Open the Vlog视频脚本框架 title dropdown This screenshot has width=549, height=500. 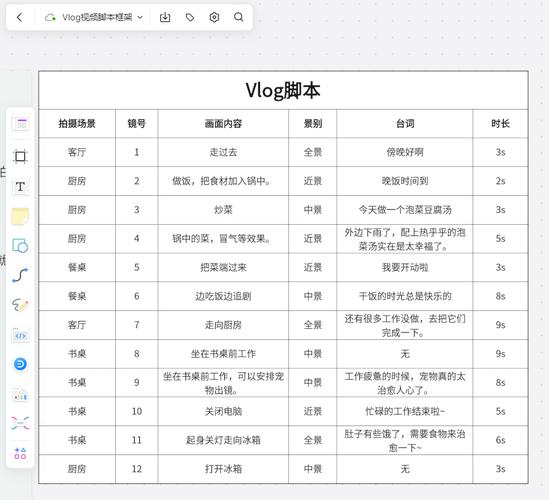[x=95, y=17]
